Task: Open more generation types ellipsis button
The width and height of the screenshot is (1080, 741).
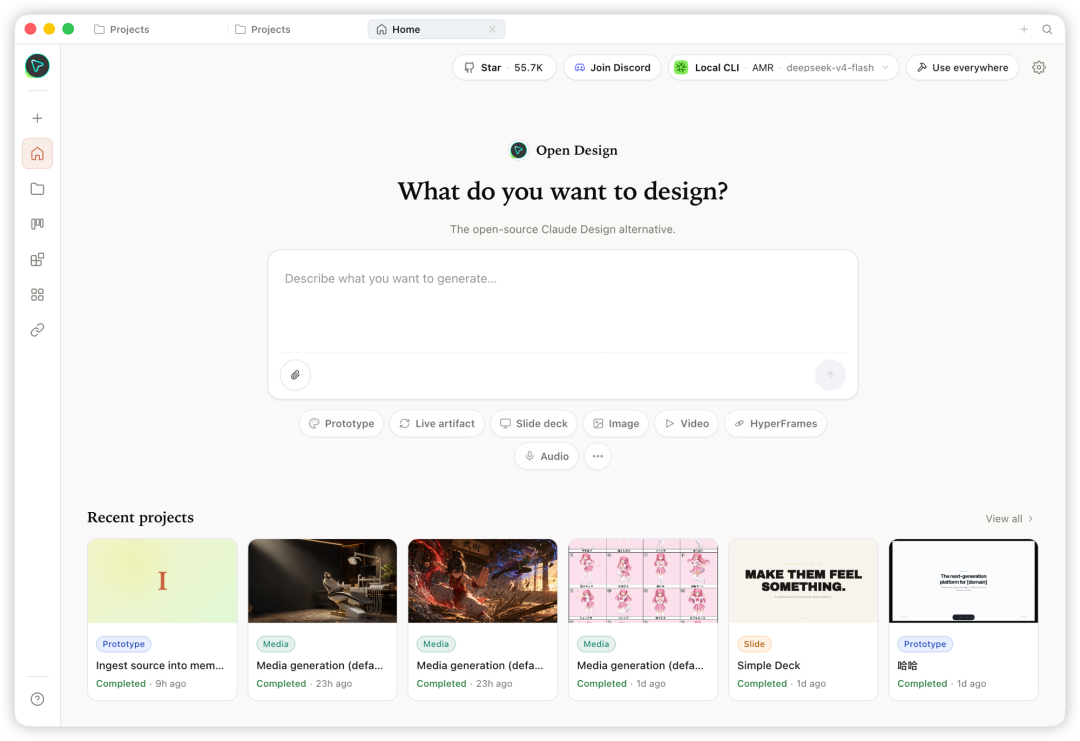Action: tap(598, 456)
